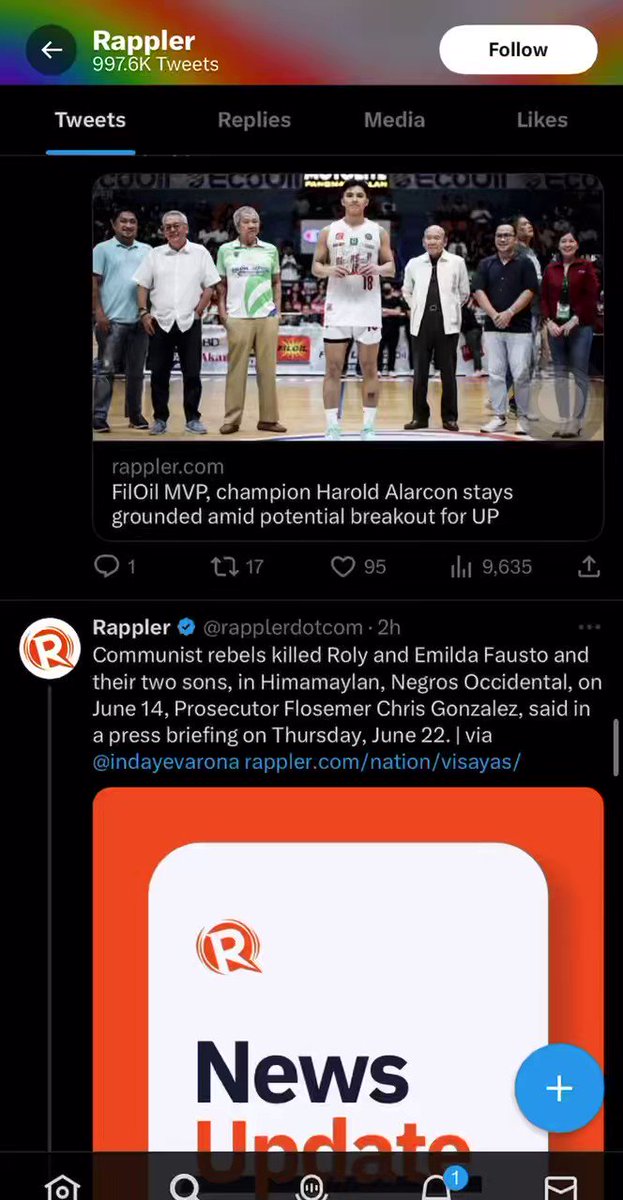
Task: Open the FilOil MVP article headline link
Action: coord(312,505)
